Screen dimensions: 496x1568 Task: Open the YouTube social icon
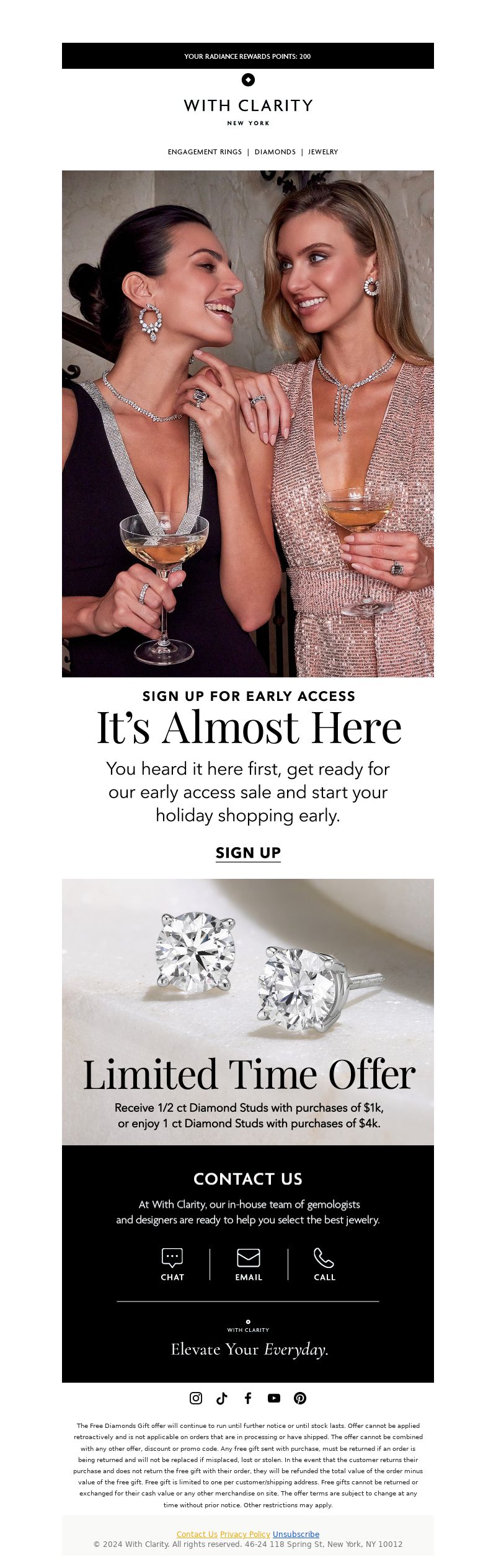[x=274, y=1398]
